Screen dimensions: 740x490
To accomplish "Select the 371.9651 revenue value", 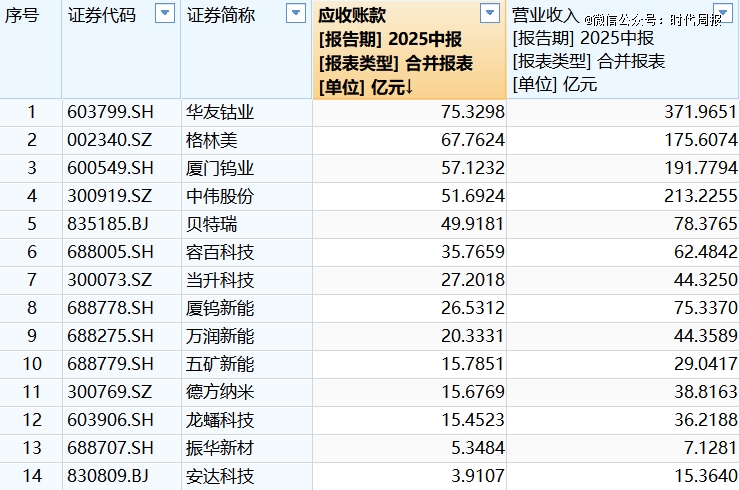I will point(700,112).
